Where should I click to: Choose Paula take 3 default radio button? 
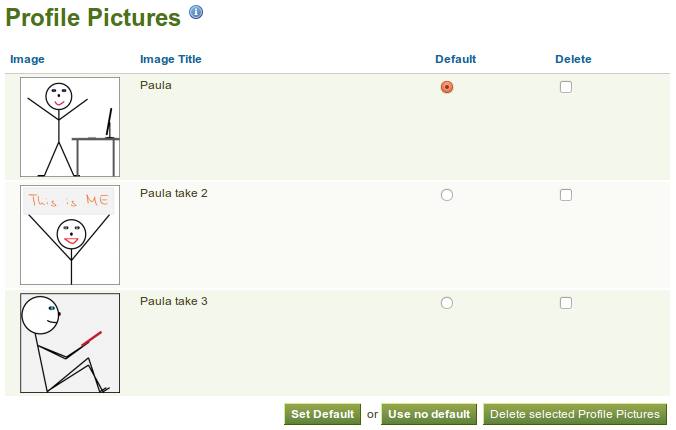coord(447,303)
